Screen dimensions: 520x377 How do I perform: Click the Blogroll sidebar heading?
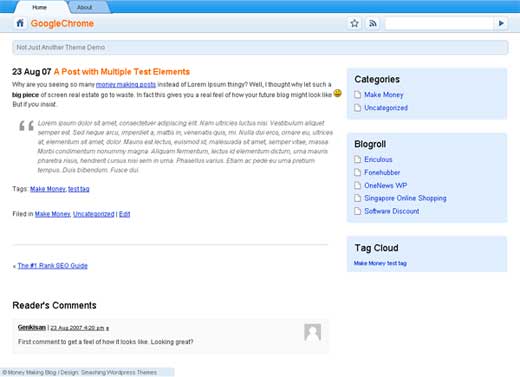(x=370, y=144)
